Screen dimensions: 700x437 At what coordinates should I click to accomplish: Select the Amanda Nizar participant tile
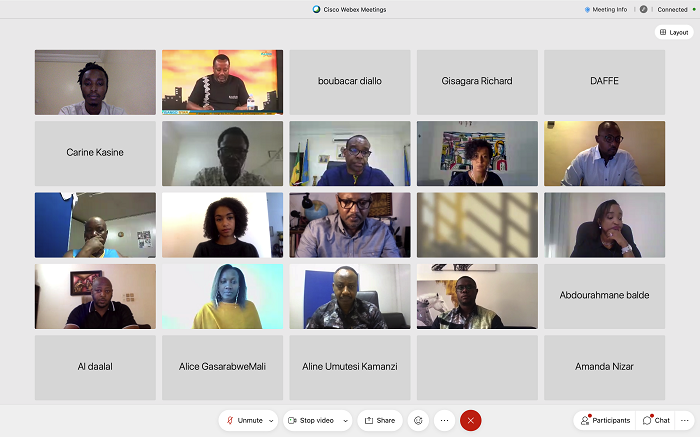click(604, 367)
